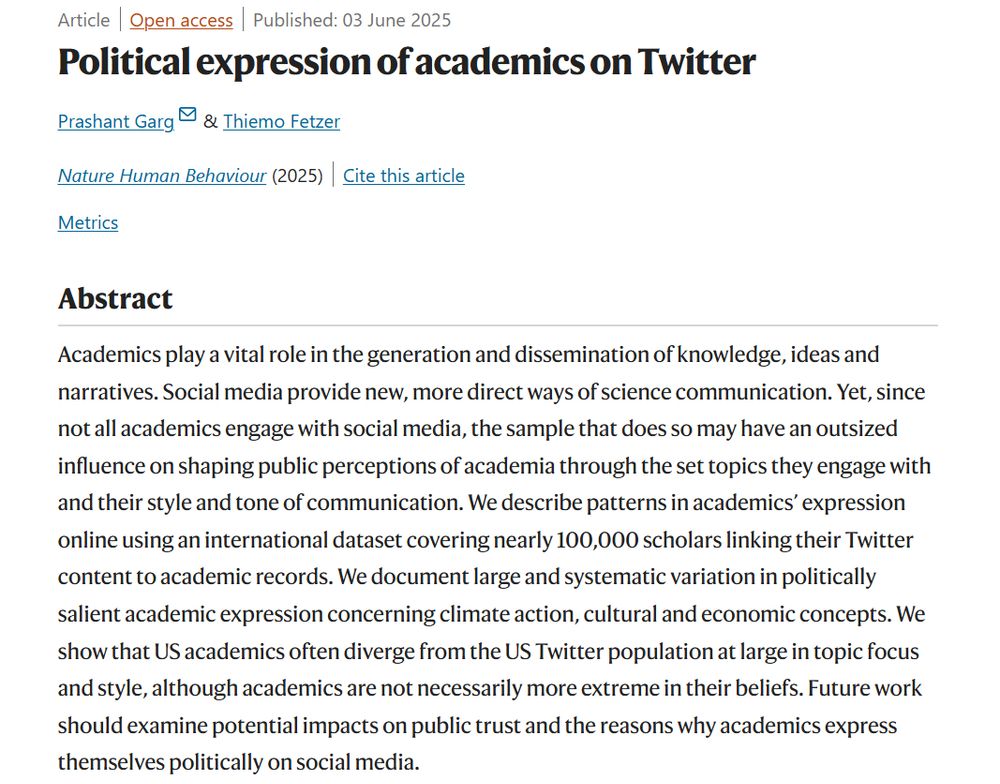Click the email envelope icon beside Prashant Garg

click(188, 114)
